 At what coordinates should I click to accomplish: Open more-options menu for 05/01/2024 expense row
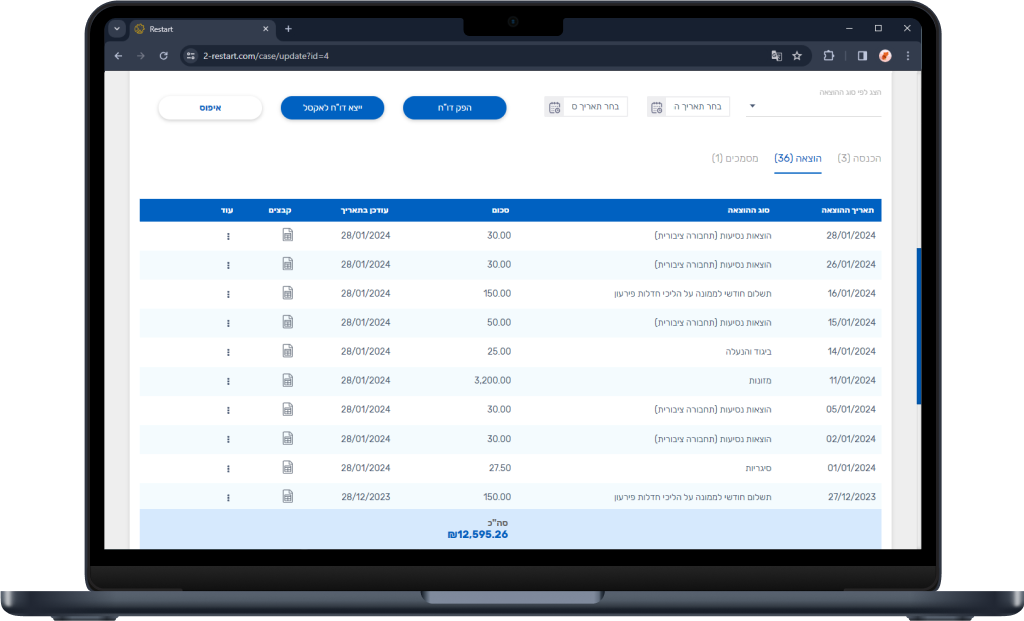point(228,411)
